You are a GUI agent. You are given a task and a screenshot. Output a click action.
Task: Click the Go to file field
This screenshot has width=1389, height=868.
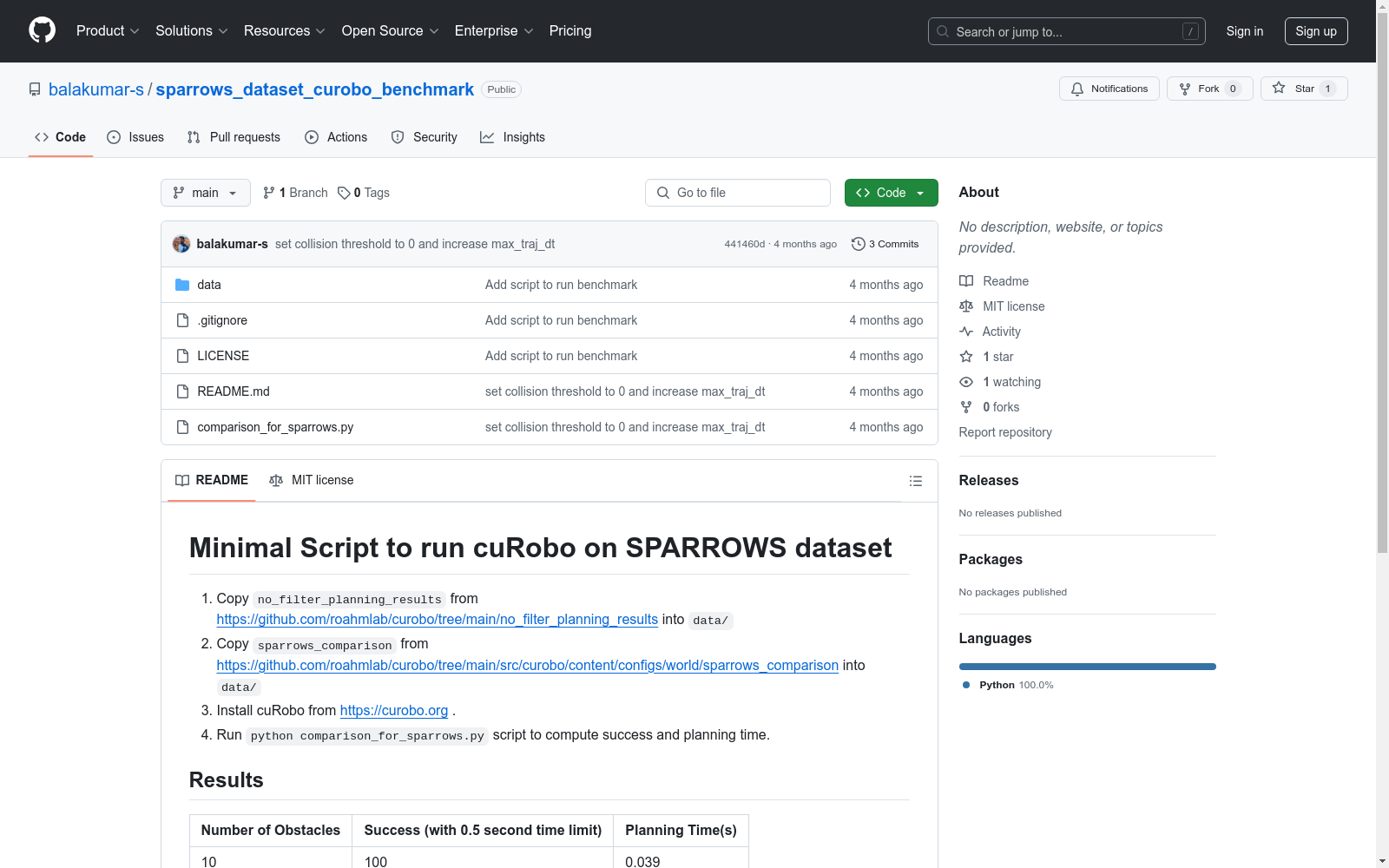(x=738, y=193)
